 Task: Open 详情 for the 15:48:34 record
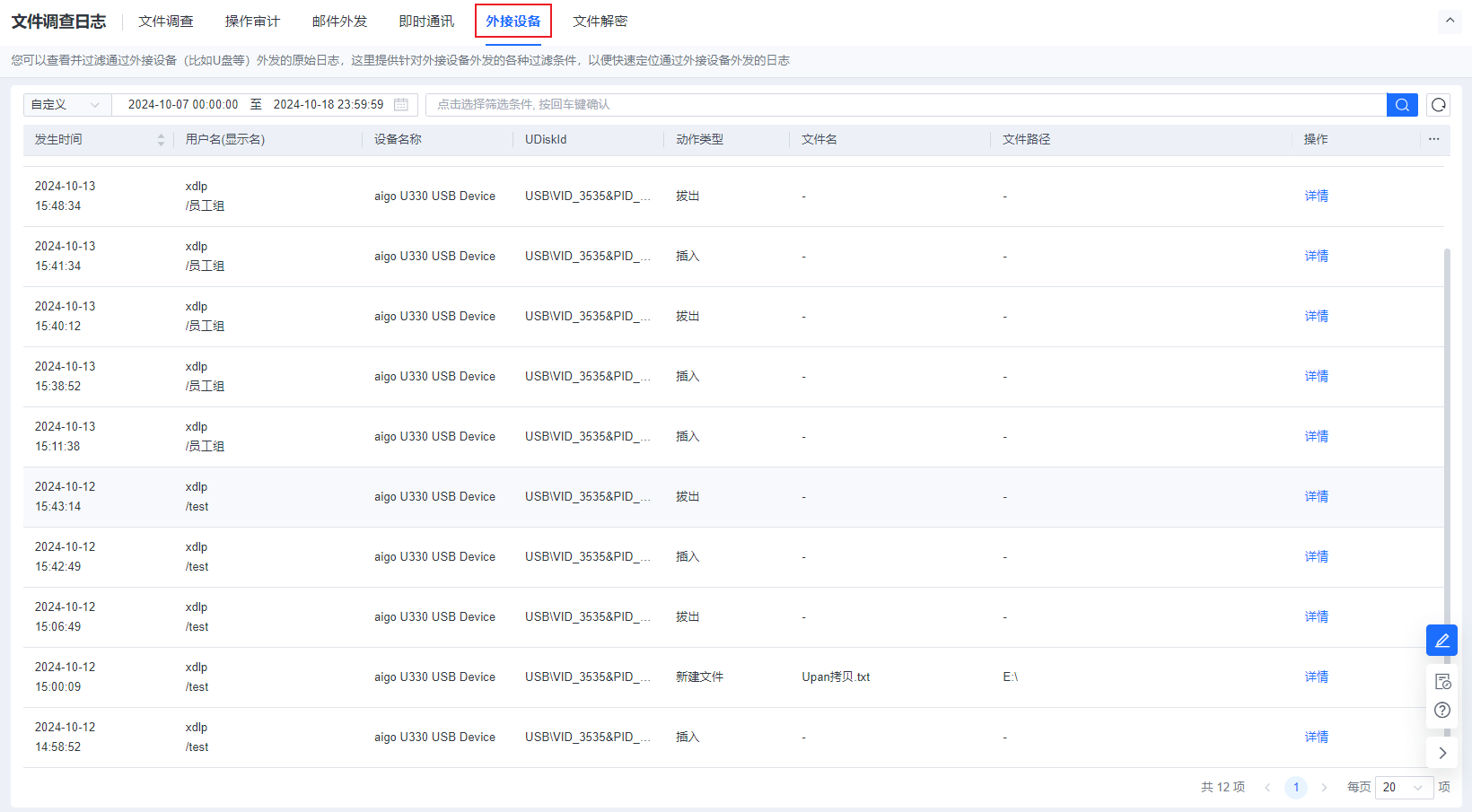point(1316,196)
